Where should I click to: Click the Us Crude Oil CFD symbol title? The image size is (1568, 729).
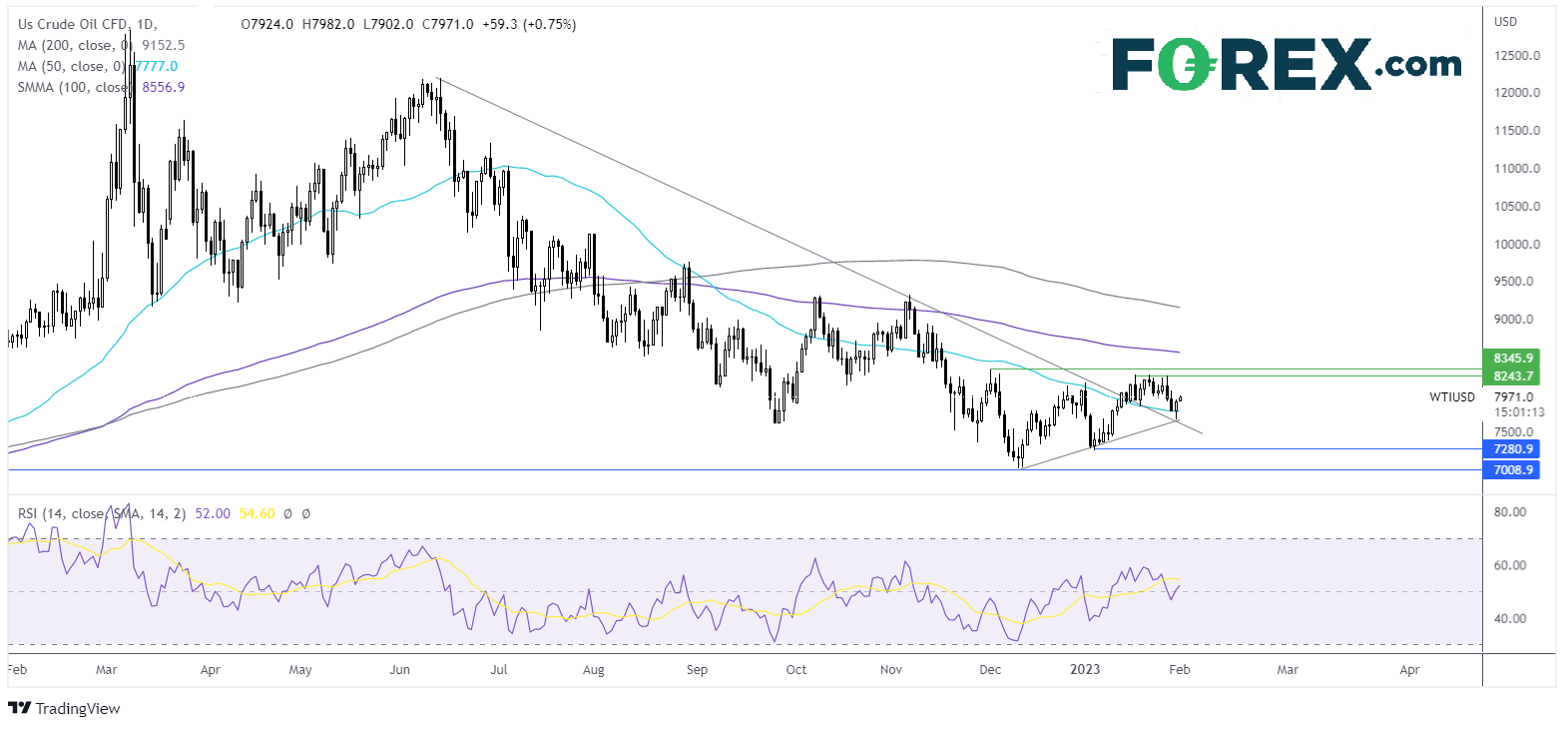pos(87,24)
